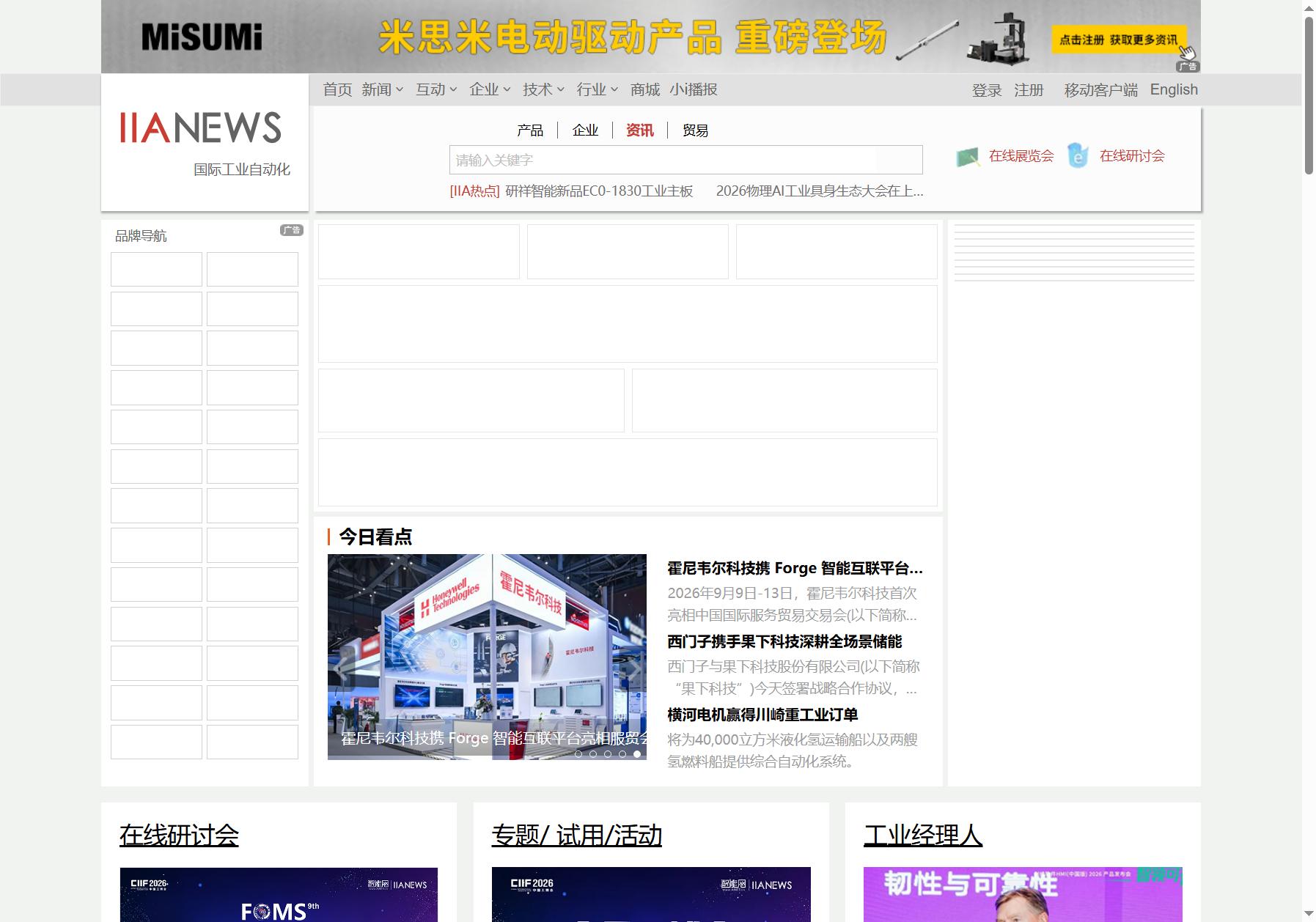
Task: Click the blue 'e' online seminar icon
Action: tap(1078, 155)
